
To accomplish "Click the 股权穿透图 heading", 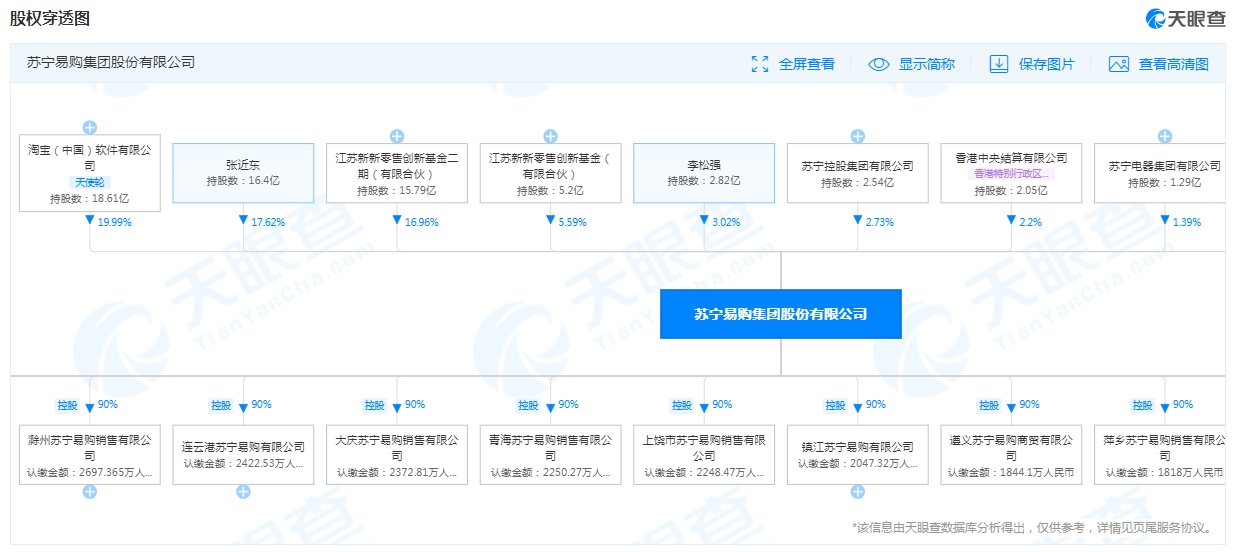I will point(50,18).
